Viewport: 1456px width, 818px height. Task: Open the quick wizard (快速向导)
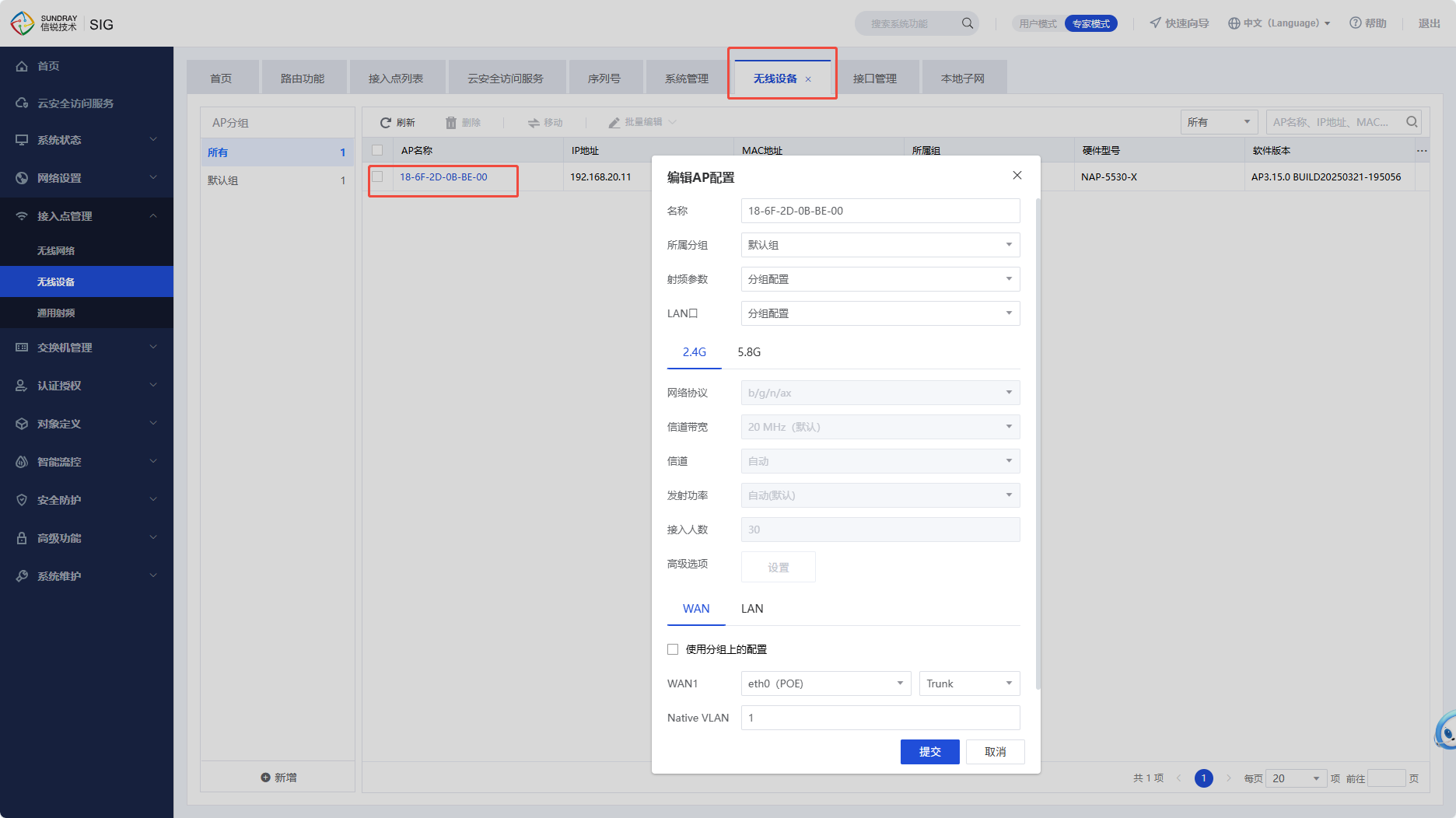(x=1179, y=23)
